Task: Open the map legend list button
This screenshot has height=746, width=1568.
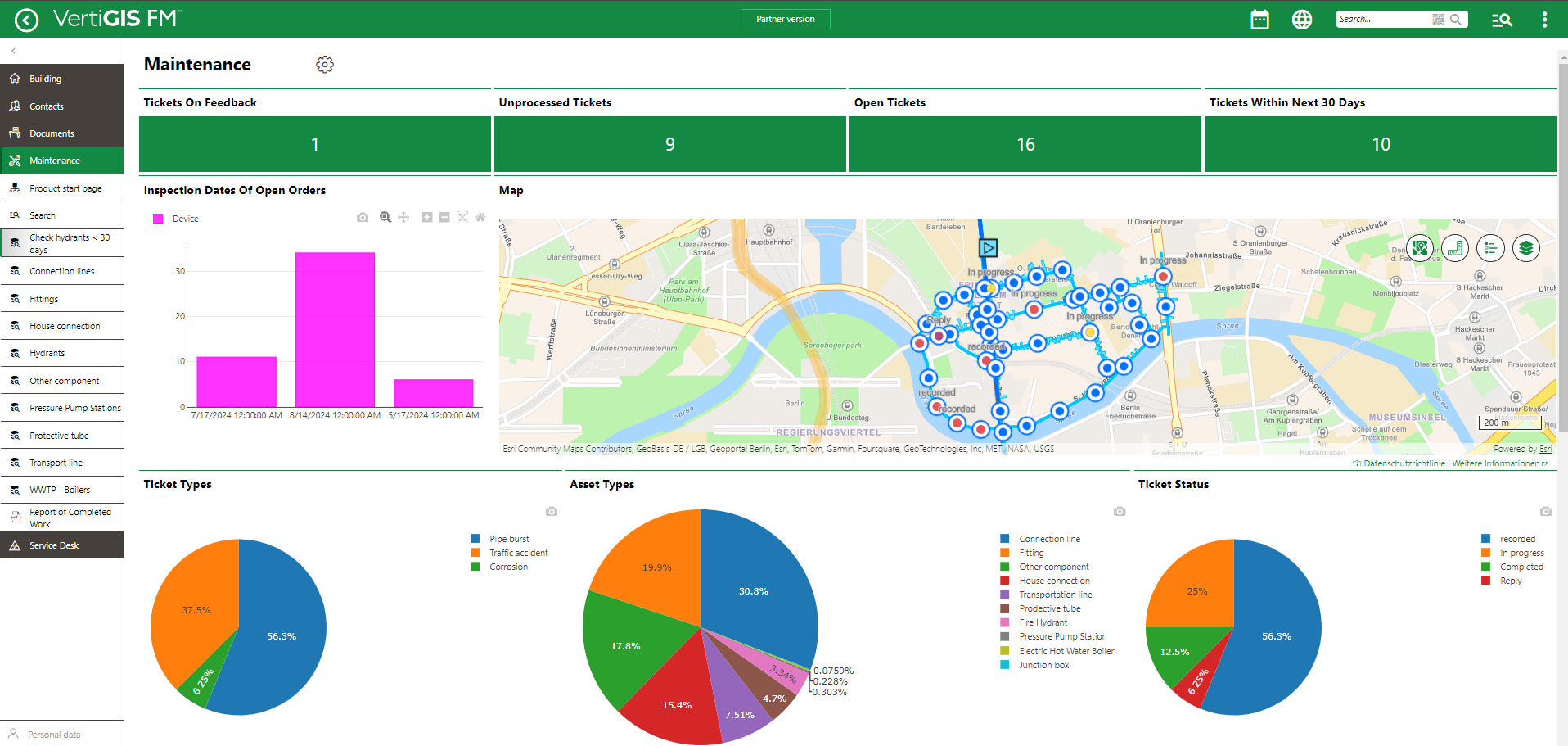Action: click(x=1490, y=247)
